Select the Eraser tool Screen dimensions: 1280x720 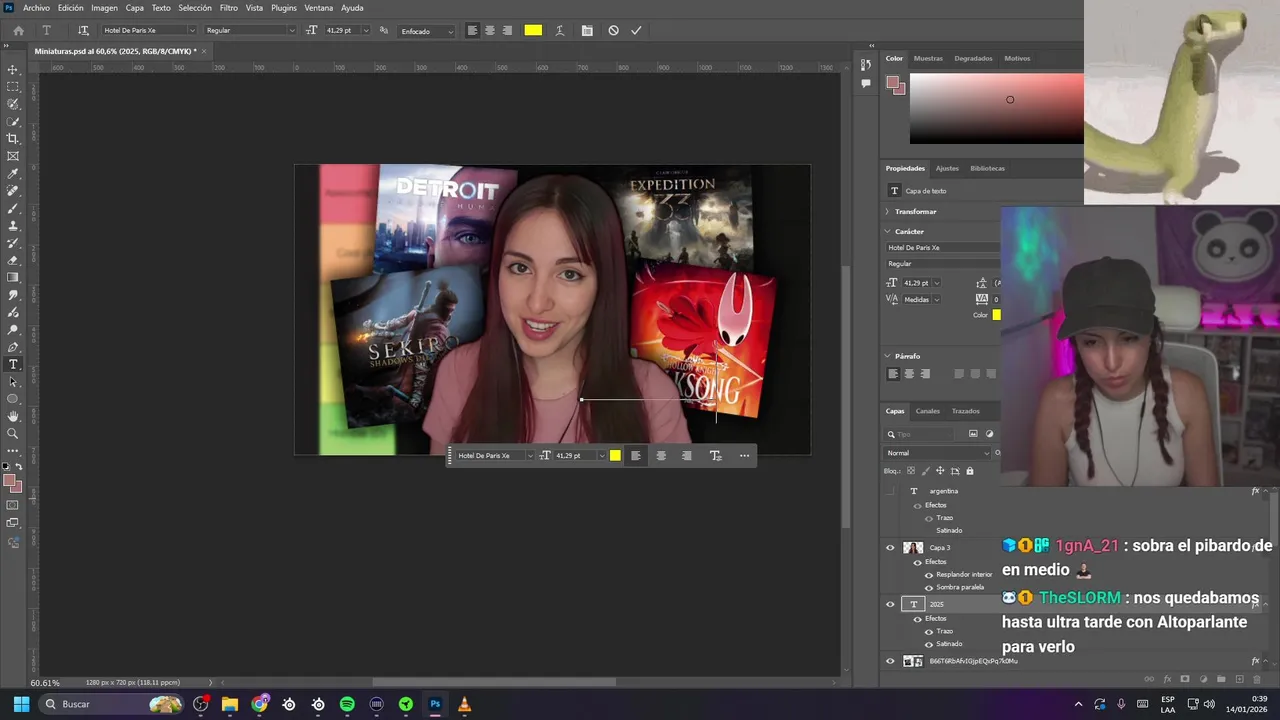pyautogui.click(x=13, y=260)
